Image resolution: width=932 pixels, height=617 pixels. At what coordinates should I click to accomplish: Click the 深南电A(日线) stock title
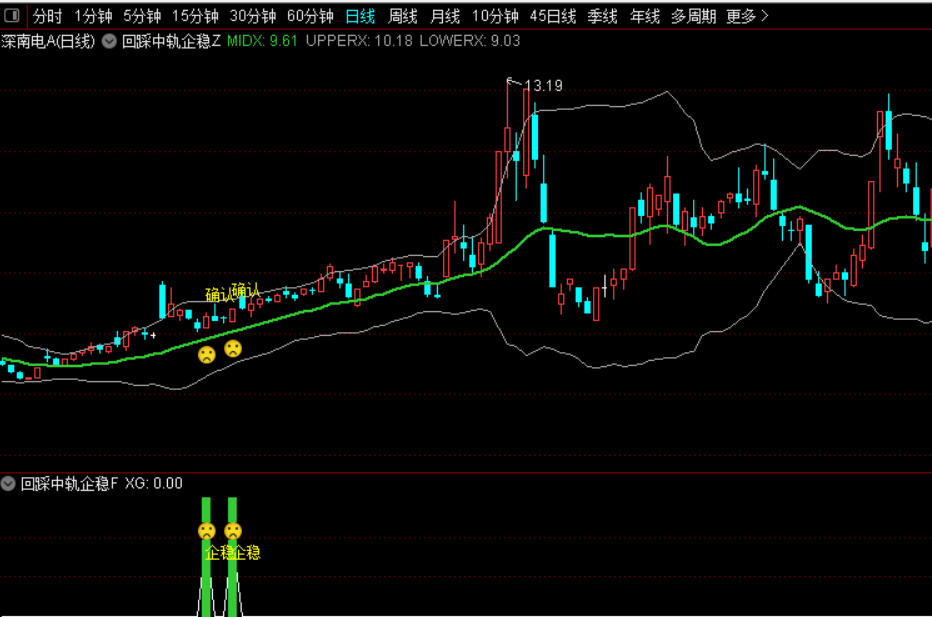(48, 41)
